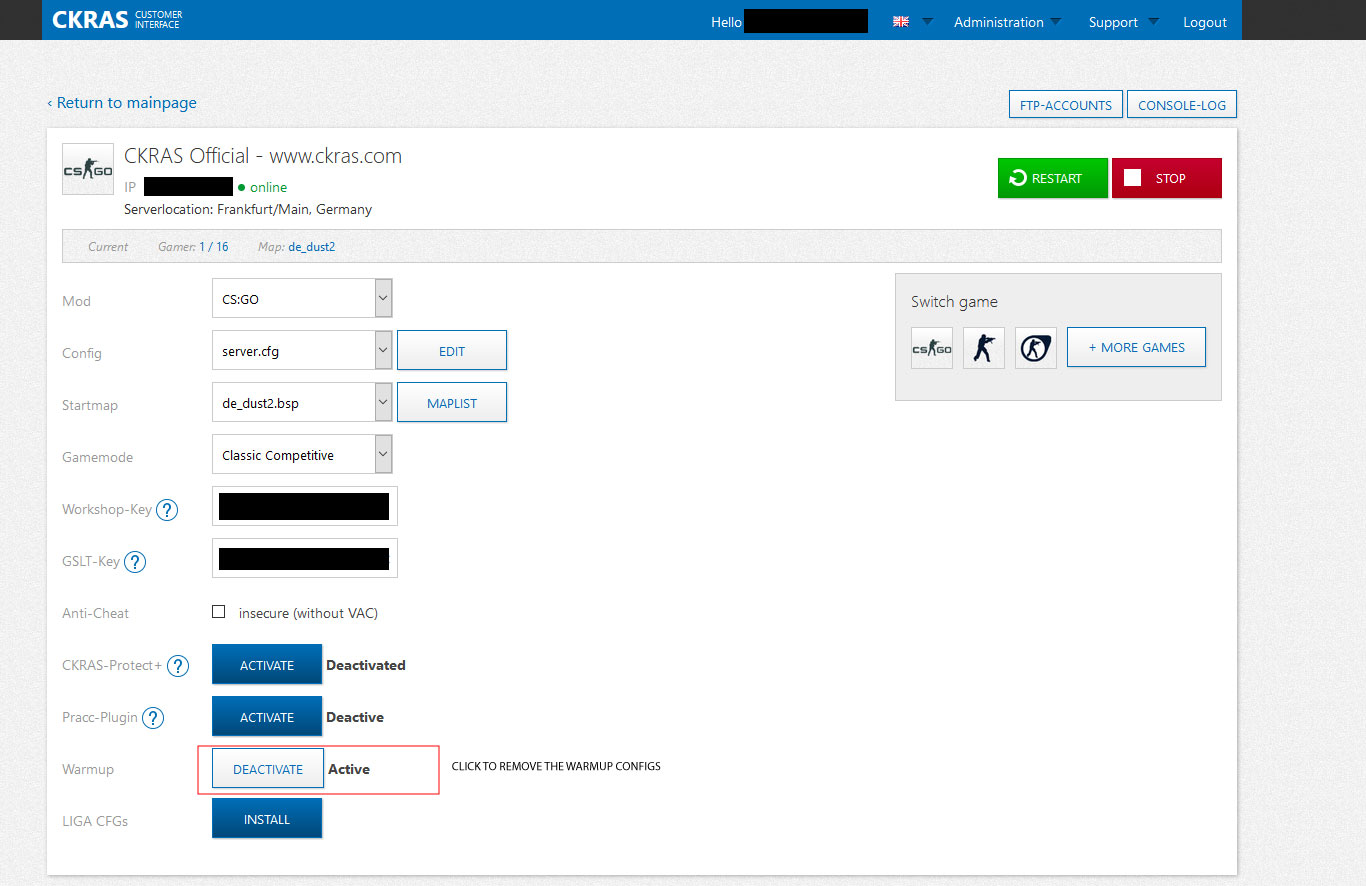The image size is (1366, 886).
Task: Click EDIT next to Config
Action: 452,351
